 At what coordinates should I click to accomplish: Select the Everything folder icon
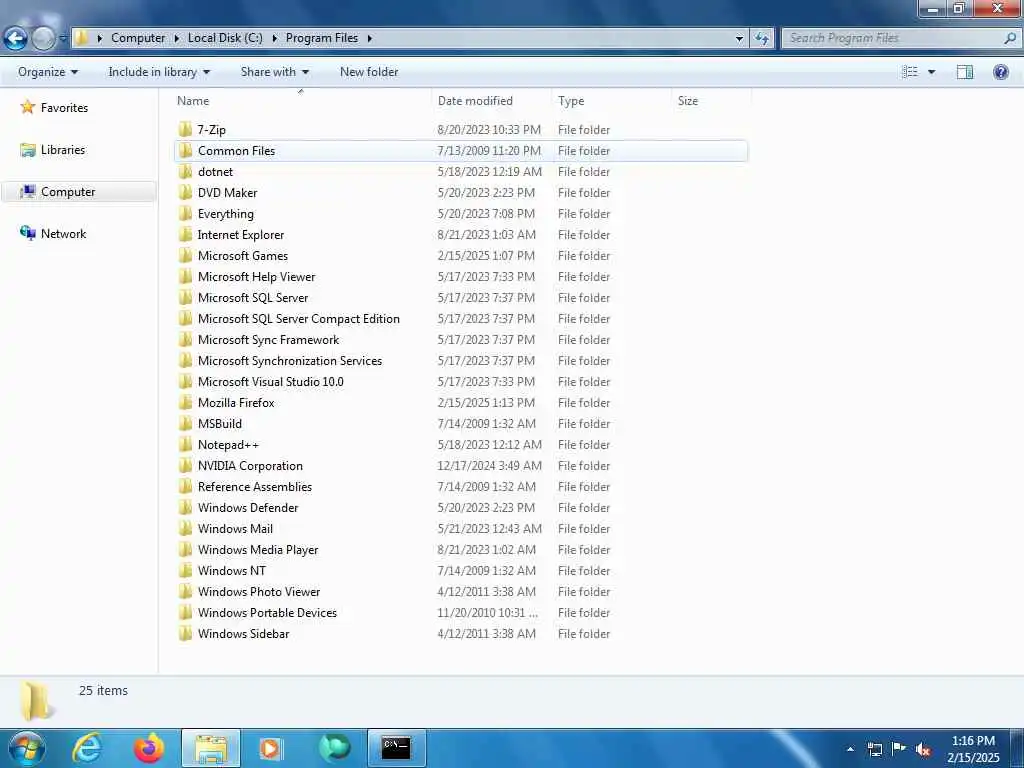coord(185,214)
